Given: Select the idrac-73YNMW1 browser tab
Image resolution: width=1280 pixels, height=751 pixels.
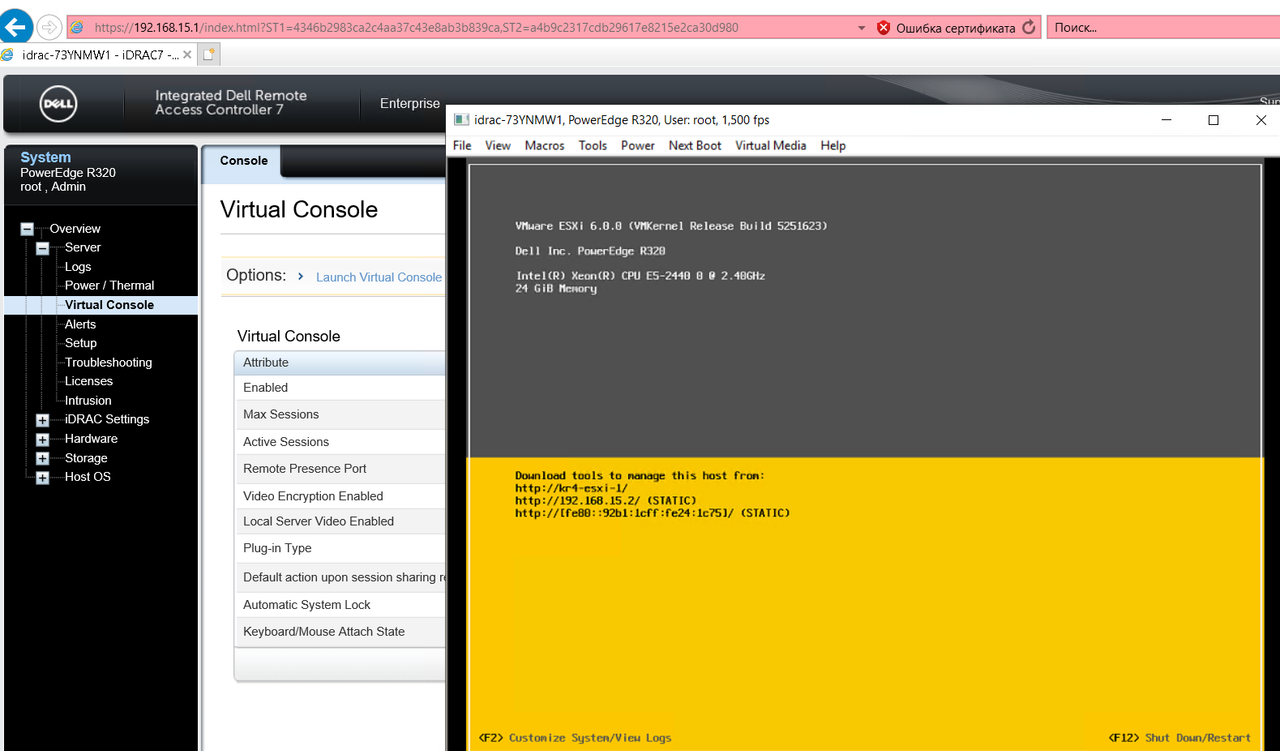Looking at the screenshot, I should pos(98,55).
